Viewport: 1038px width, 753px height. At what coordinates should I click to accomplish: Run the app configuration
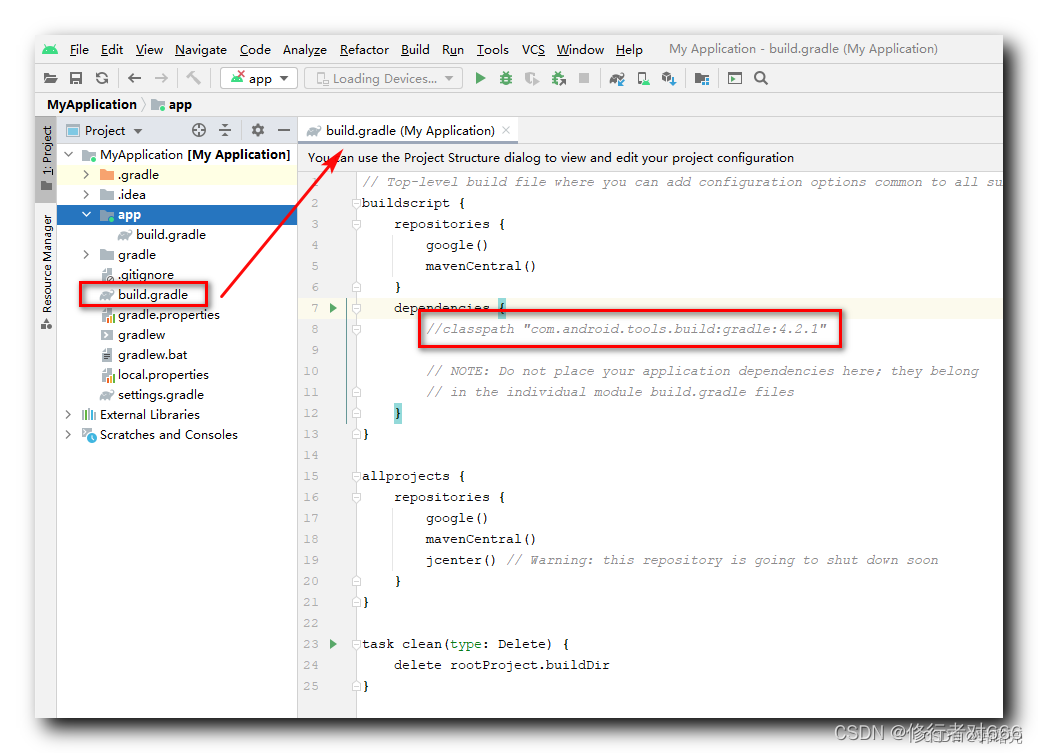480,77
